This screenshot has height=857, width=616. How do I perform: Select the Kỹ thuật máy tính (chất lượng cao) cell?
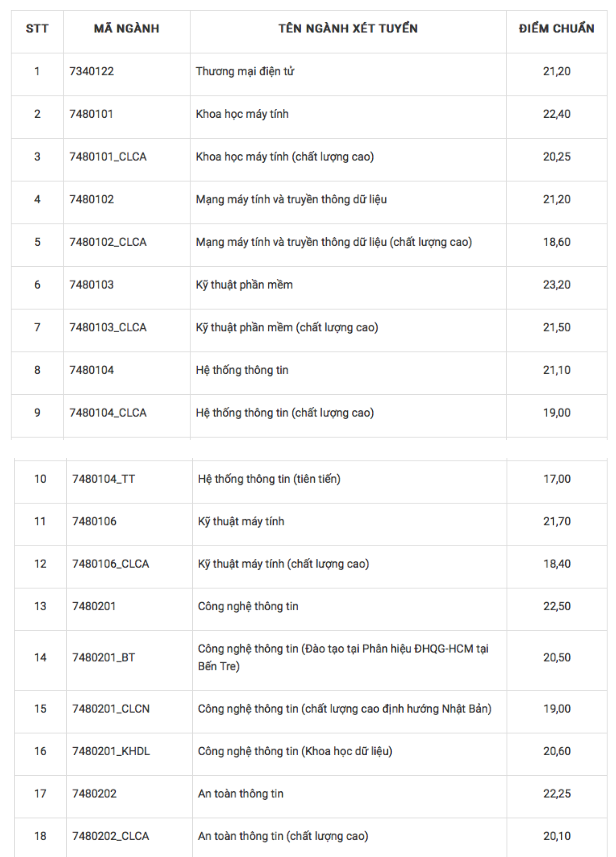pyautogui.click(x=283, y=564)
